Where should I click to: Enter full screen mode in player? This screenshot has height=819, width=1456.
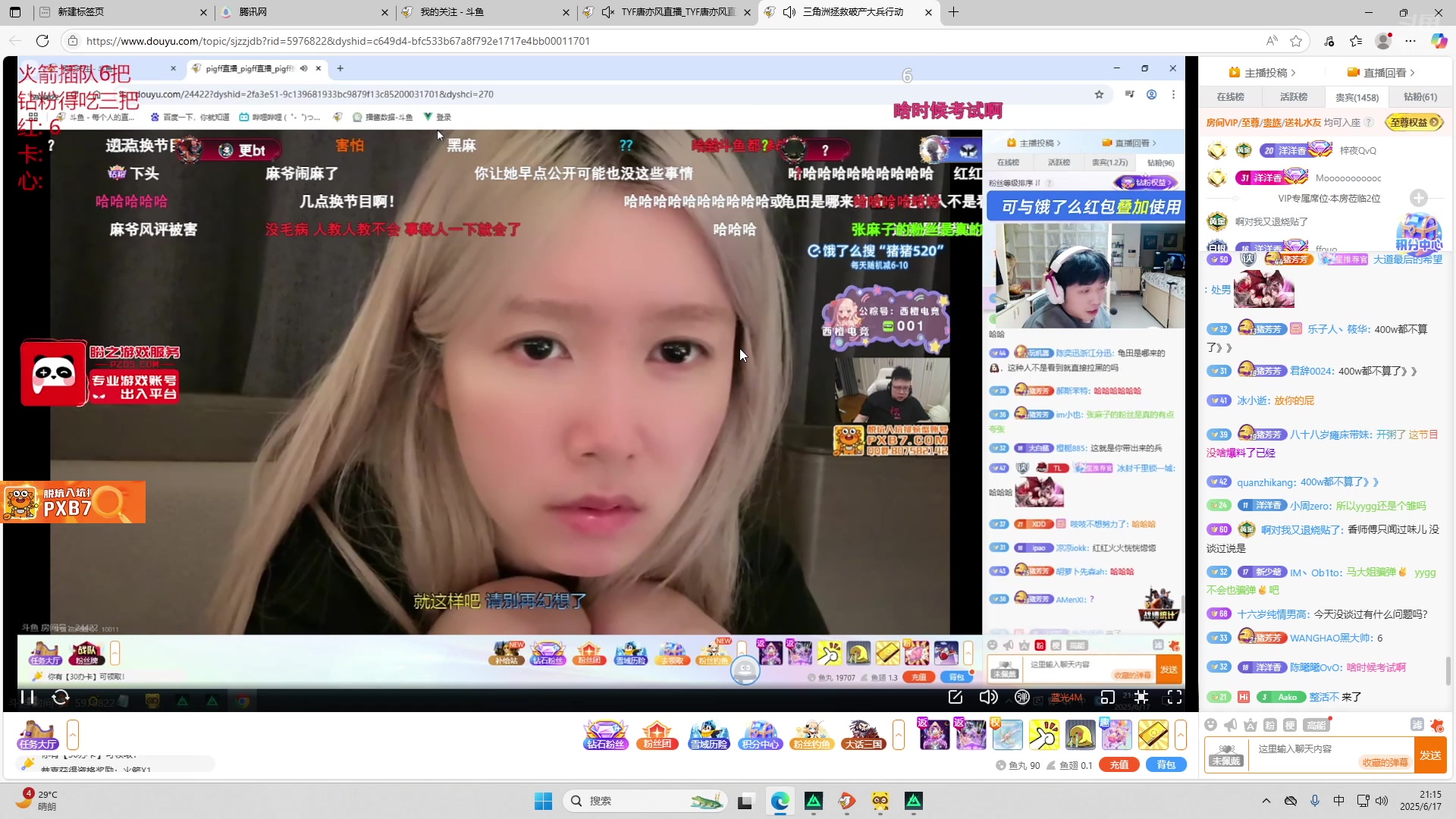pos(1174,698)
